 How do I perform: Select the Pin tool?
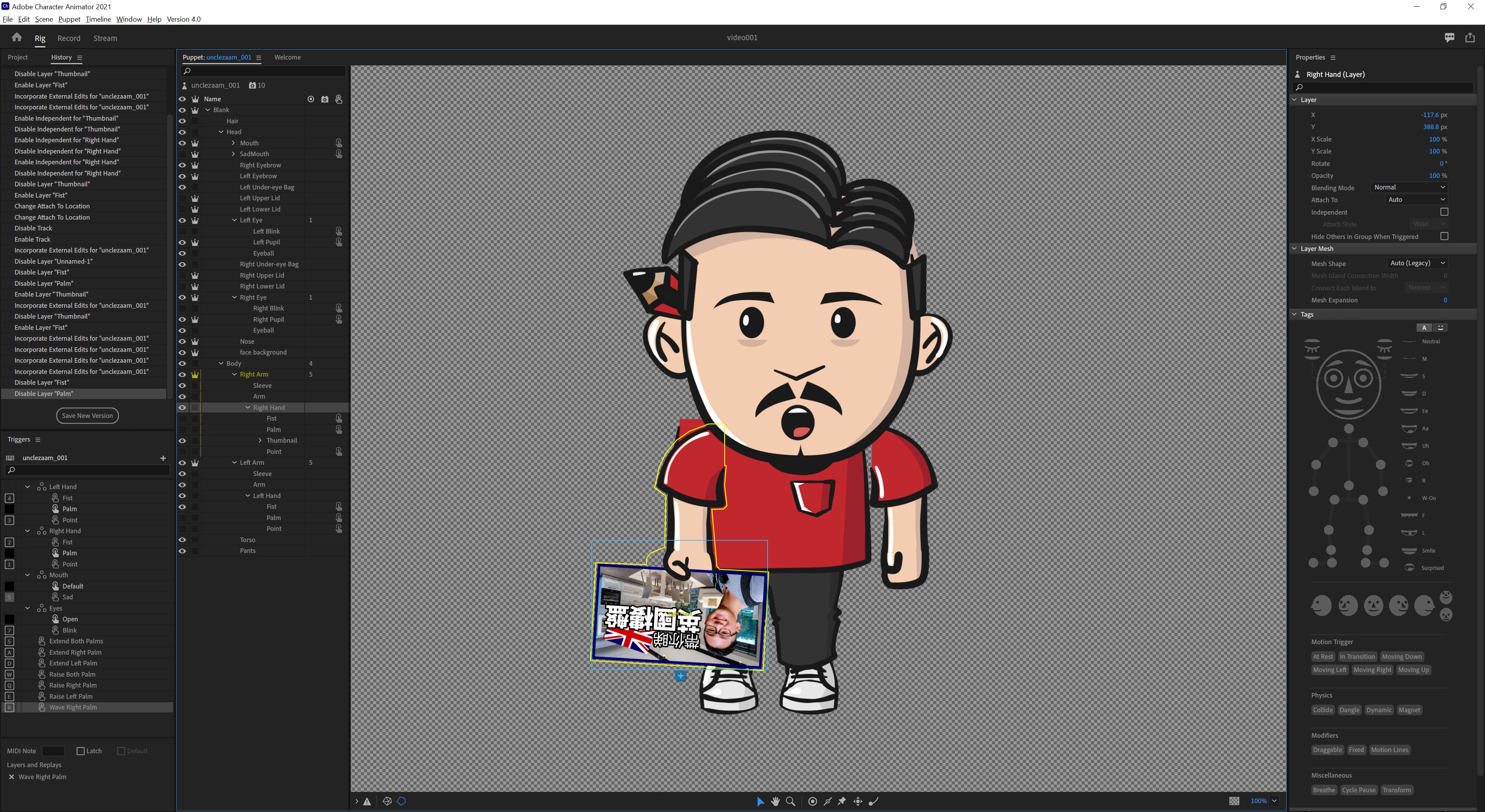[842, 801]
